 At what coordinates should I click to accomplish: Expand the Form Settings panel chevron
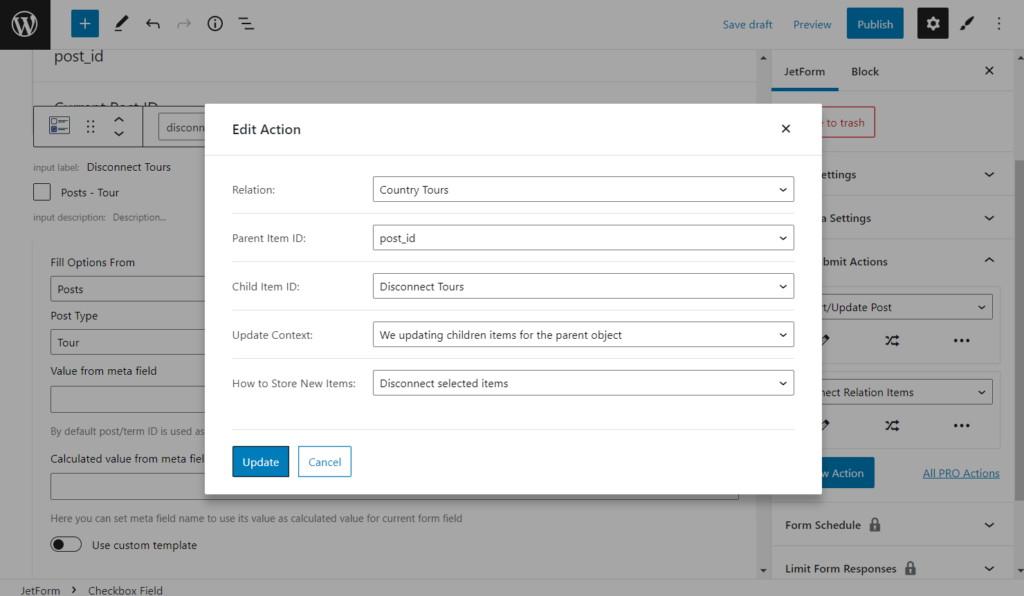989,174
